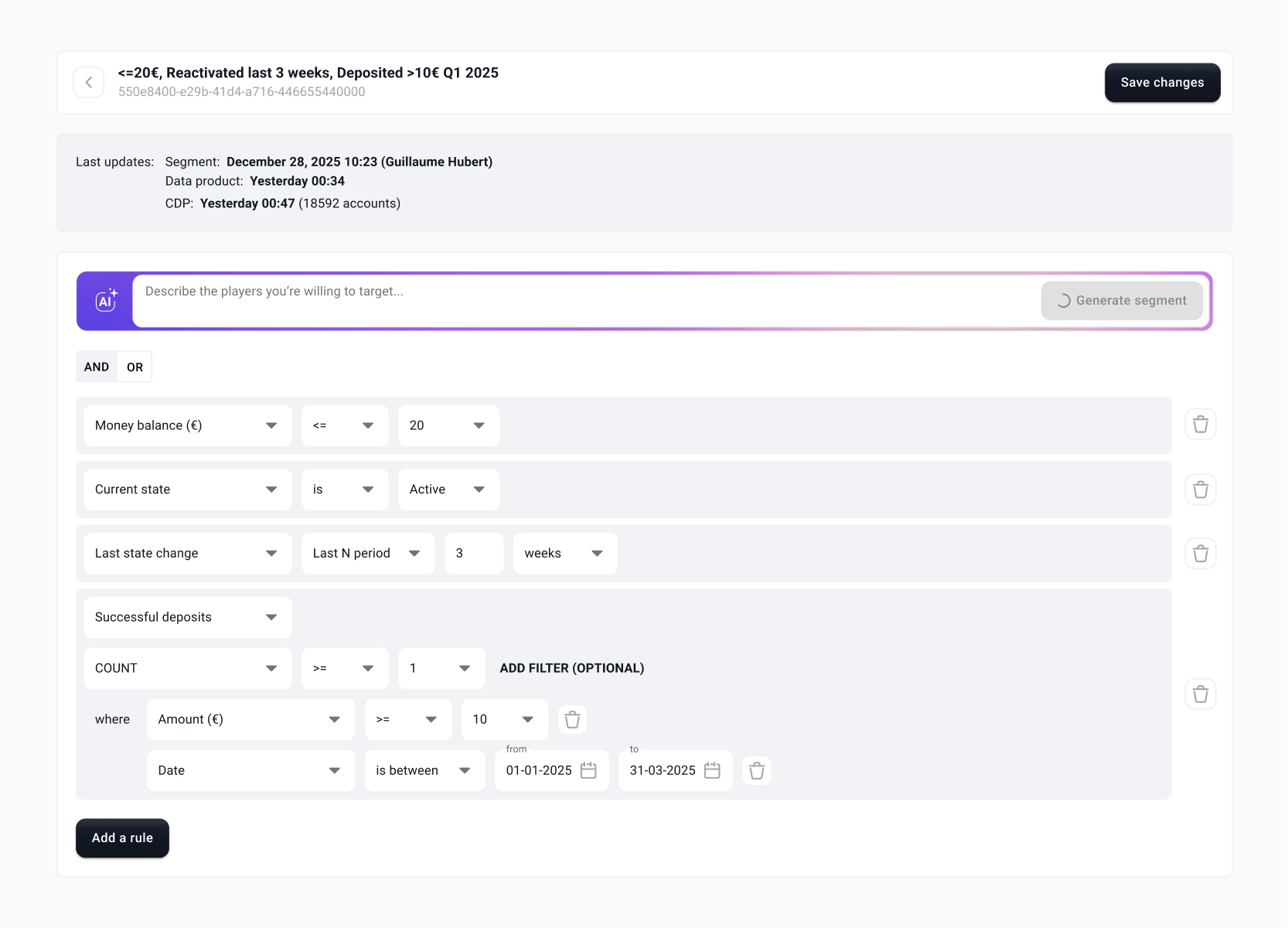Click the period number field showing 3
1288x928 pixels.
[x=474, y=554]
